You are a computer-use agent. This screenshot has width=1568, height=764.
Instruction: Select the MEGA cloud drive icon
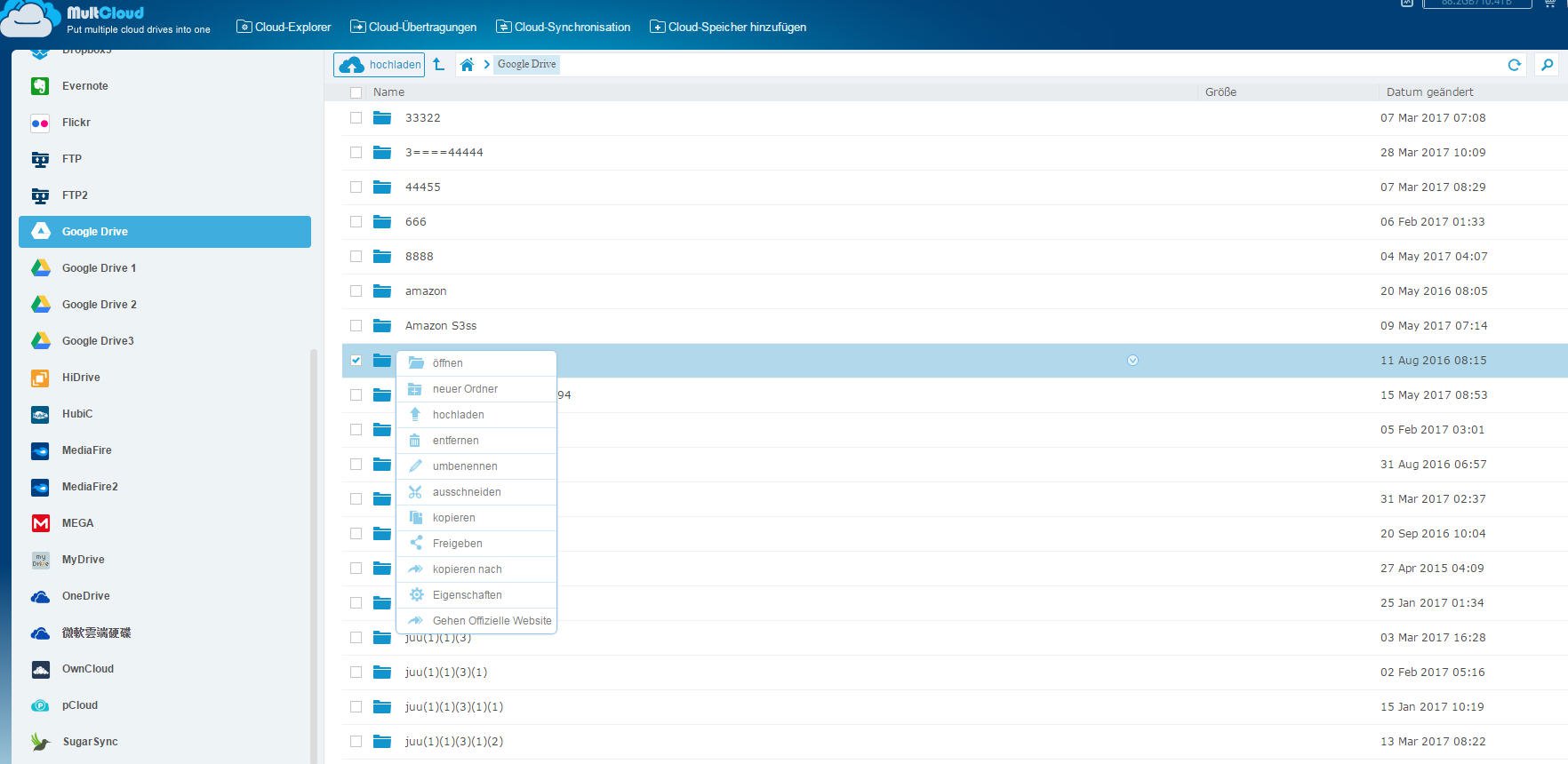click(x=41, y=523)
